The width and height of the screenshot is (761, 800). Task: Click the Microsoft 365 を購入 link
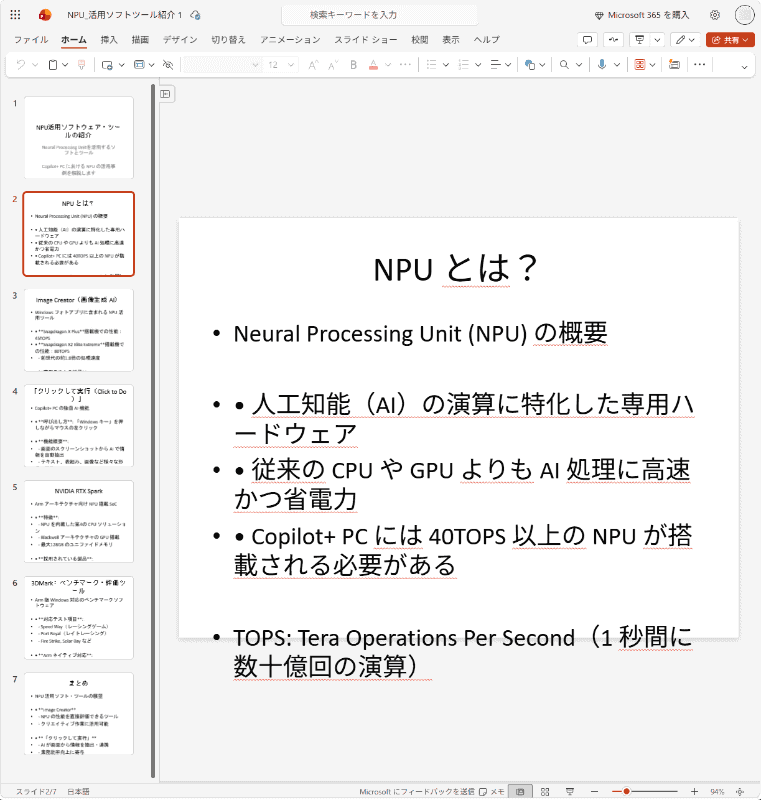click(x=642, y=15)
